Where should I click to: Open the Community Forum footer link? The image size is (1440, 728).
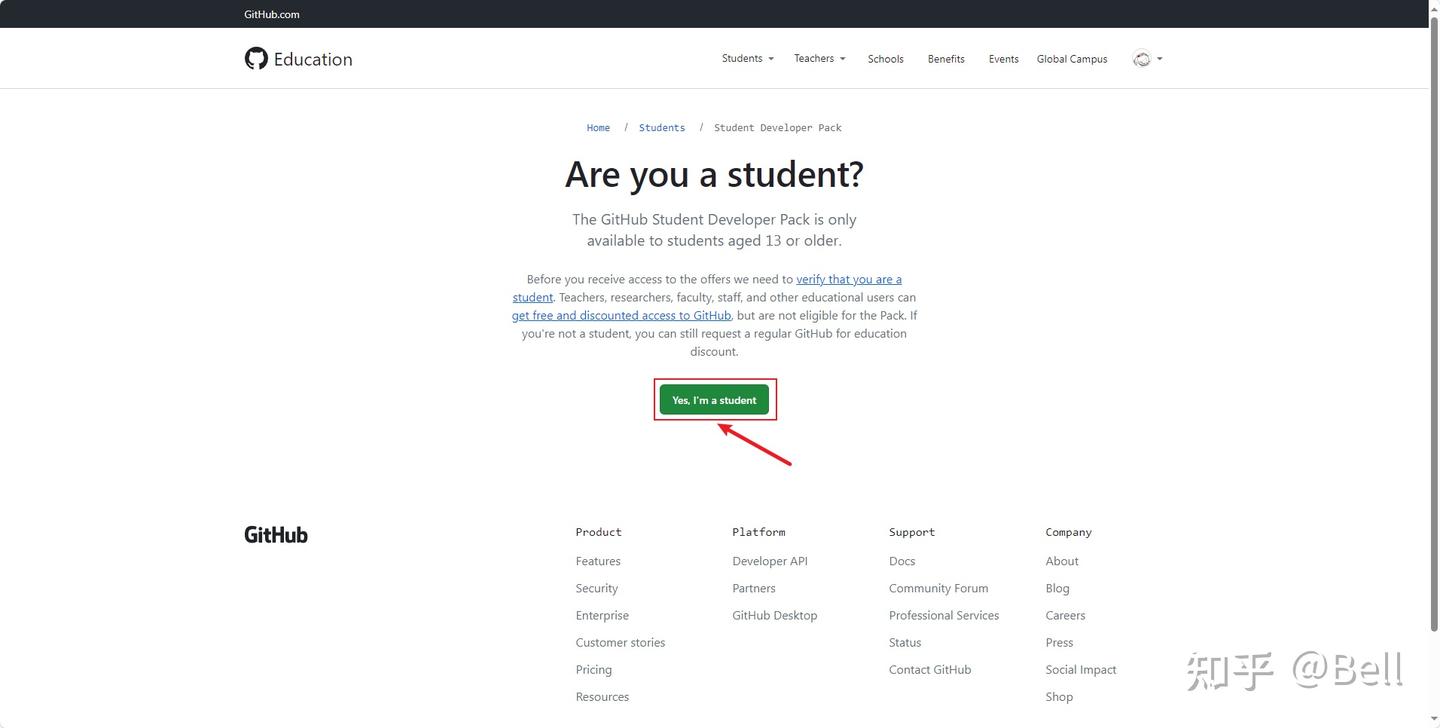tap(938, 588)
